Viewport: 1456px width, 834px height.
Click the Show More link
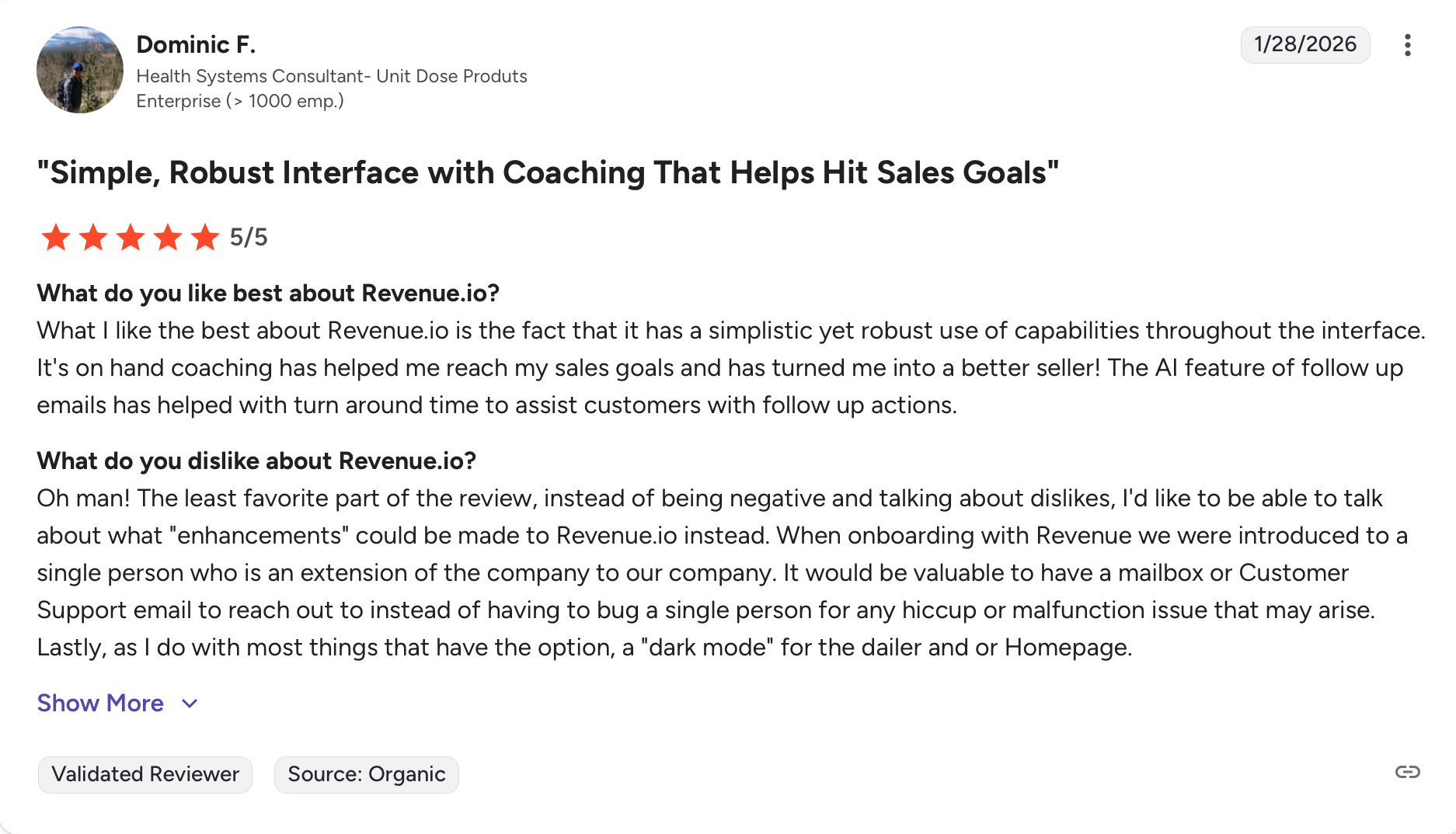100,704
